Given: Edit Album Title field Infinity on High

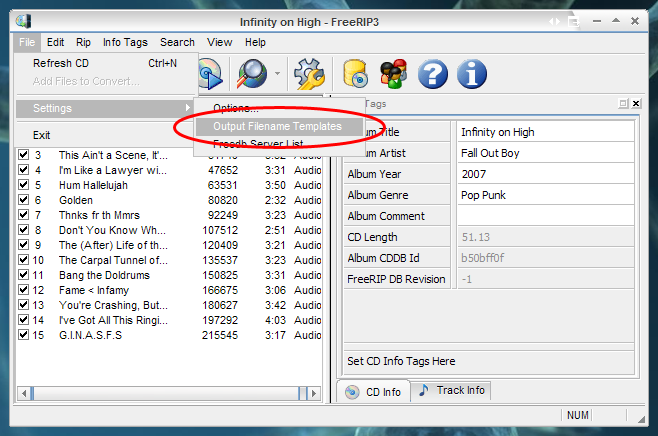Looking at the screenshot, I should pyautogui.click(x=546, y=132).
